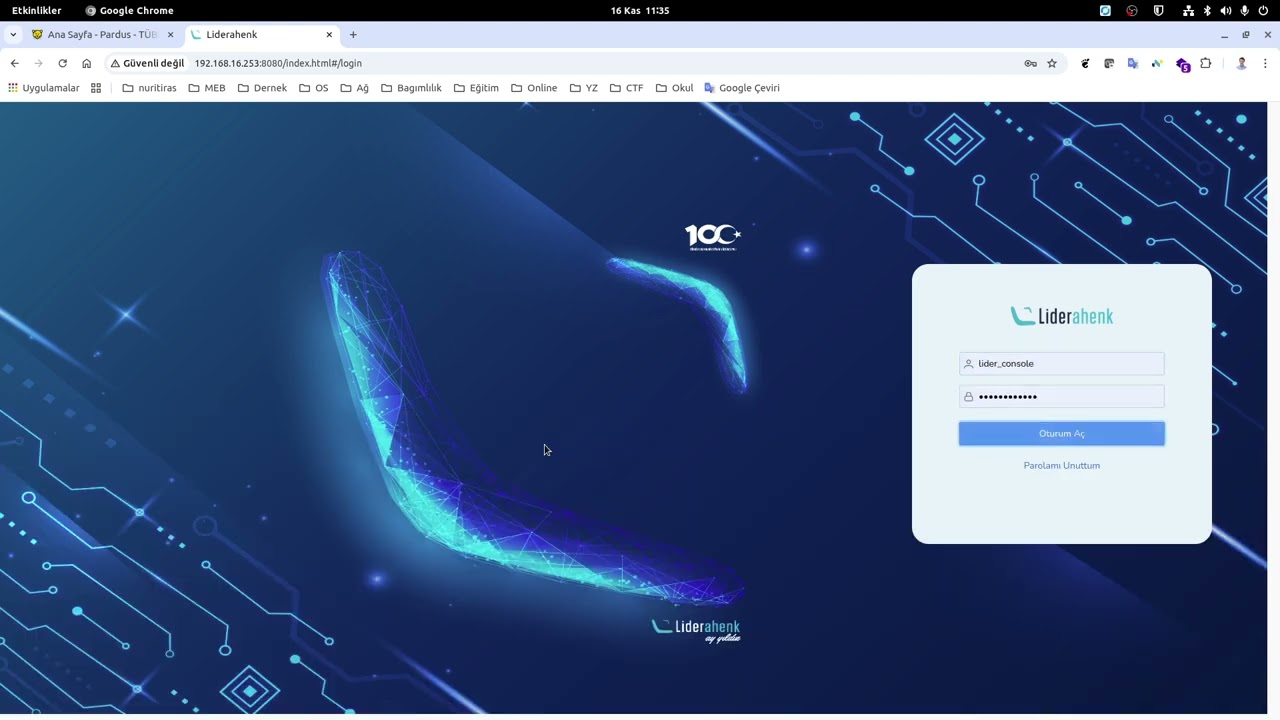Minimize the Chrome window
Image resolution: width=1280 pixels, height=720 pixels.
[1224, 35]
